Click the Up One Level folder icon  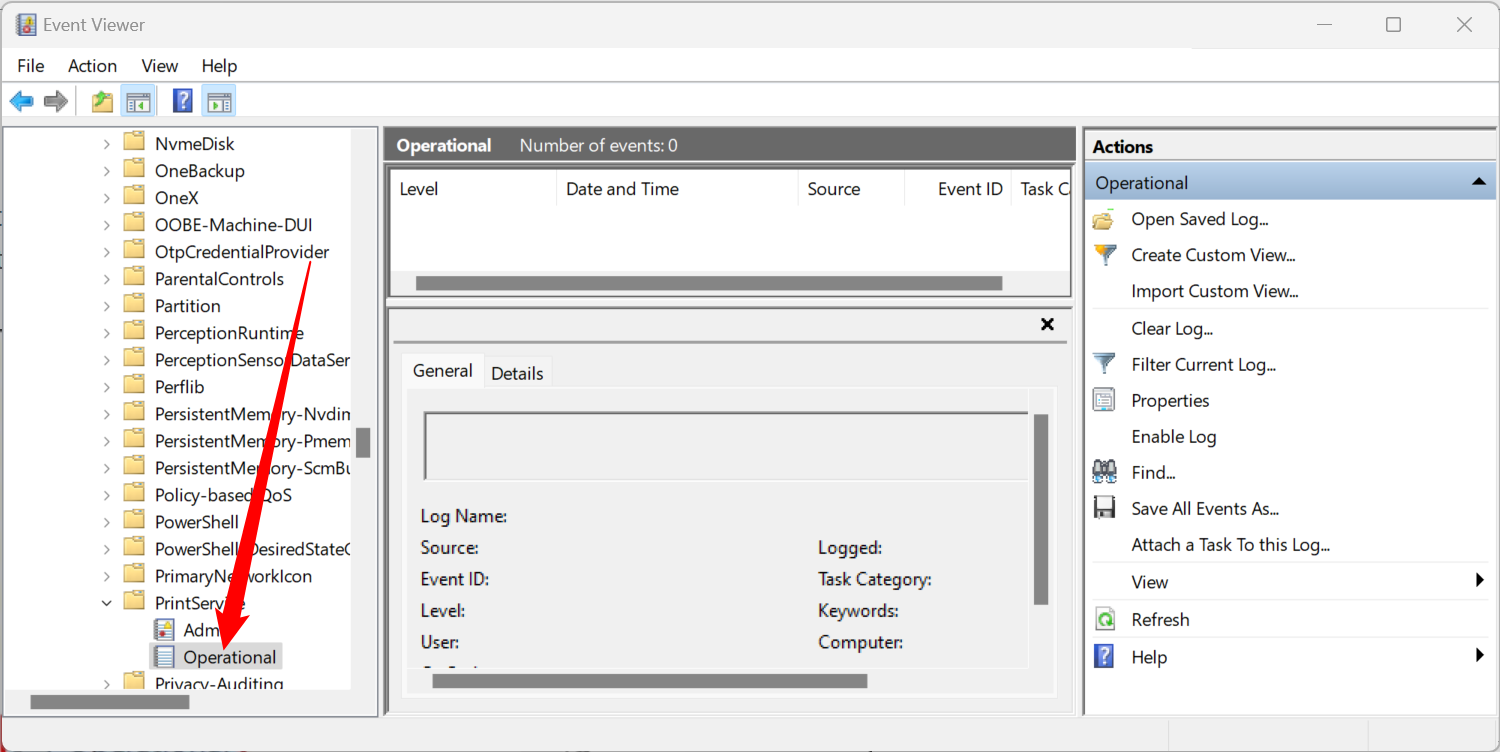(102, 101)
